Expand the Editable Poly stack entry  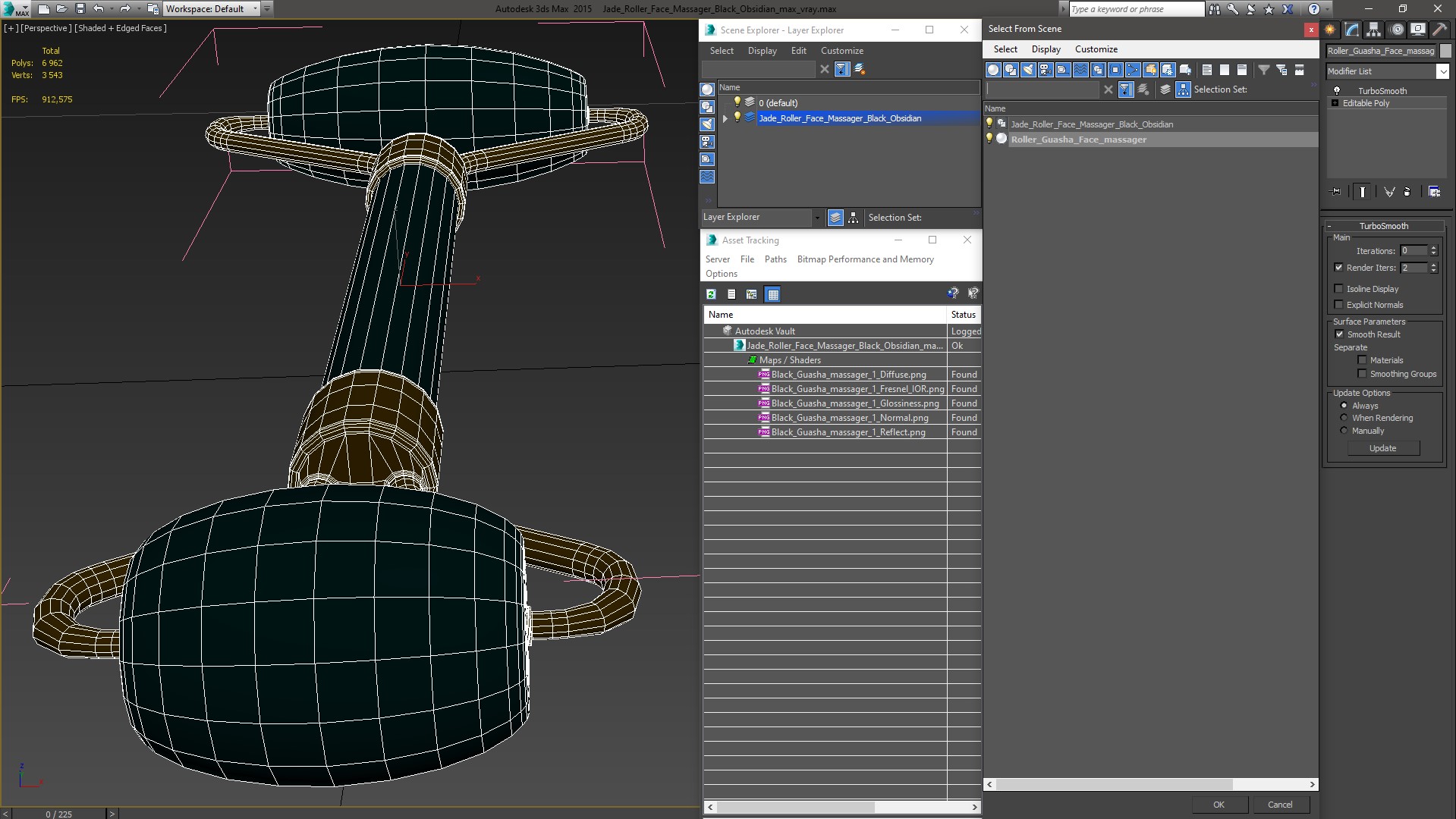1335,103
